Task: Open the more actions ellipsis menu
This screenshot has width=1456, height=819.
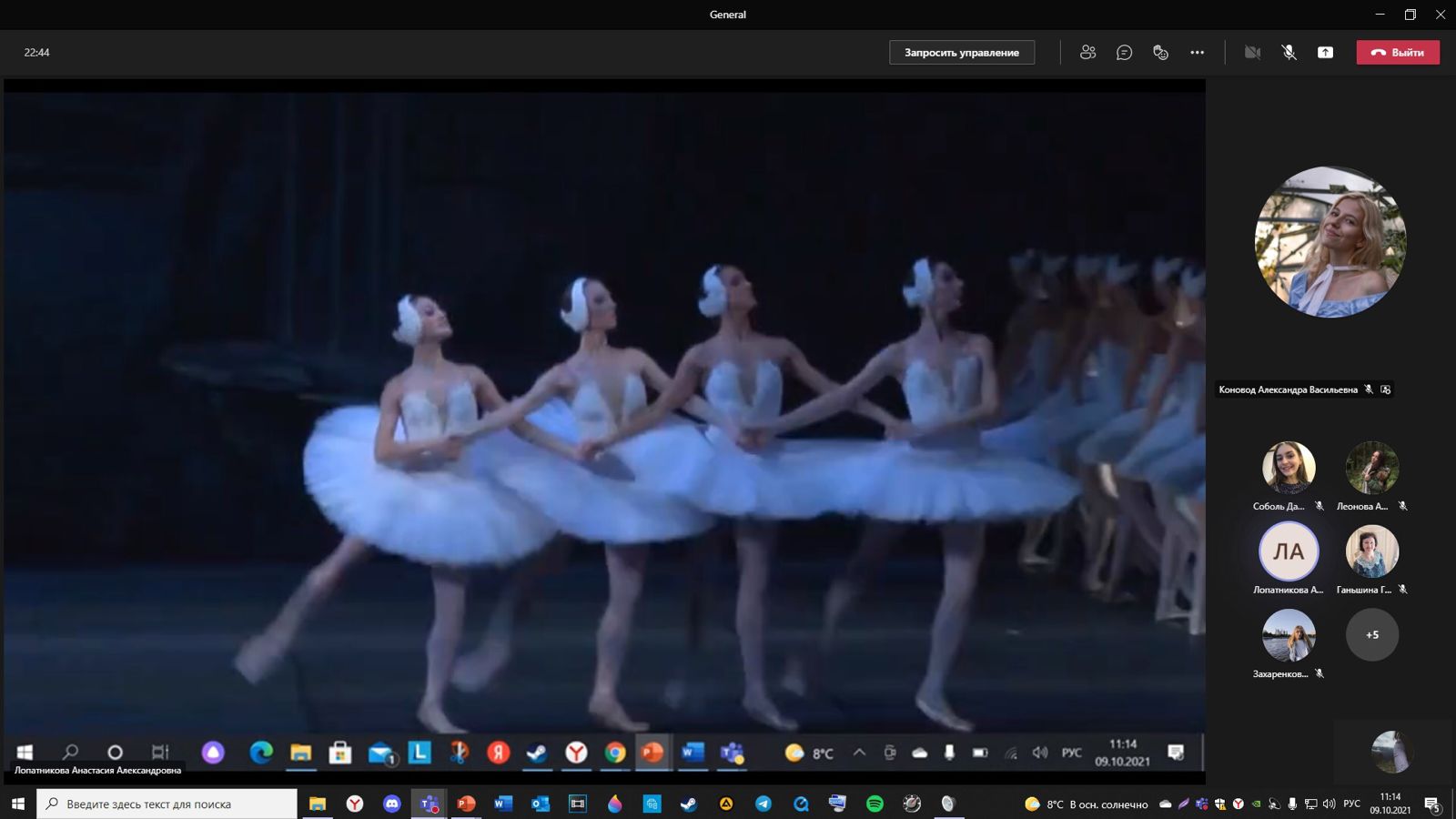Action: pos(1197,53)
